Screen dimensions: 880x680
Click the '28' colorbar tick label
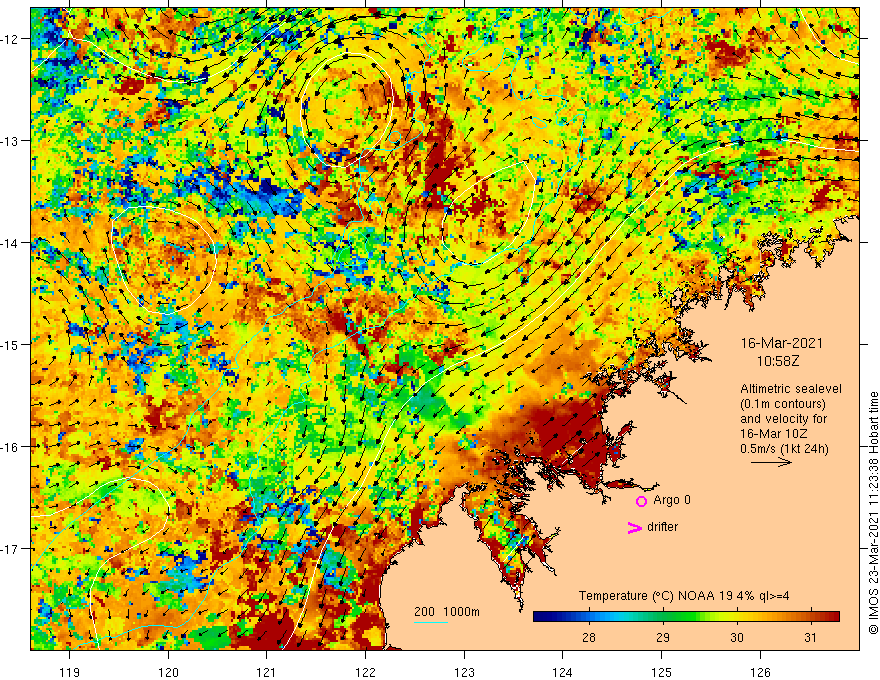click(589, 637)
